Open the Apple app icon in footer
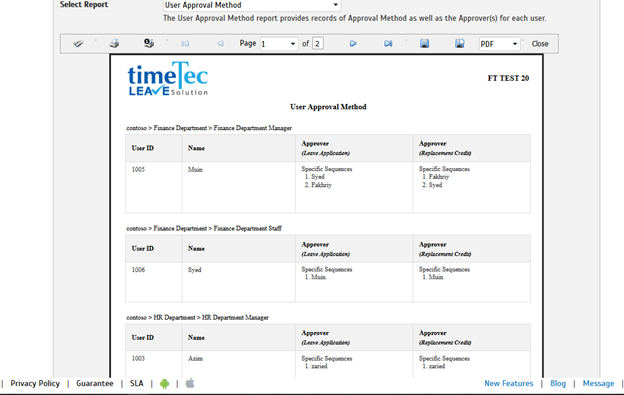 pos(190,383)
